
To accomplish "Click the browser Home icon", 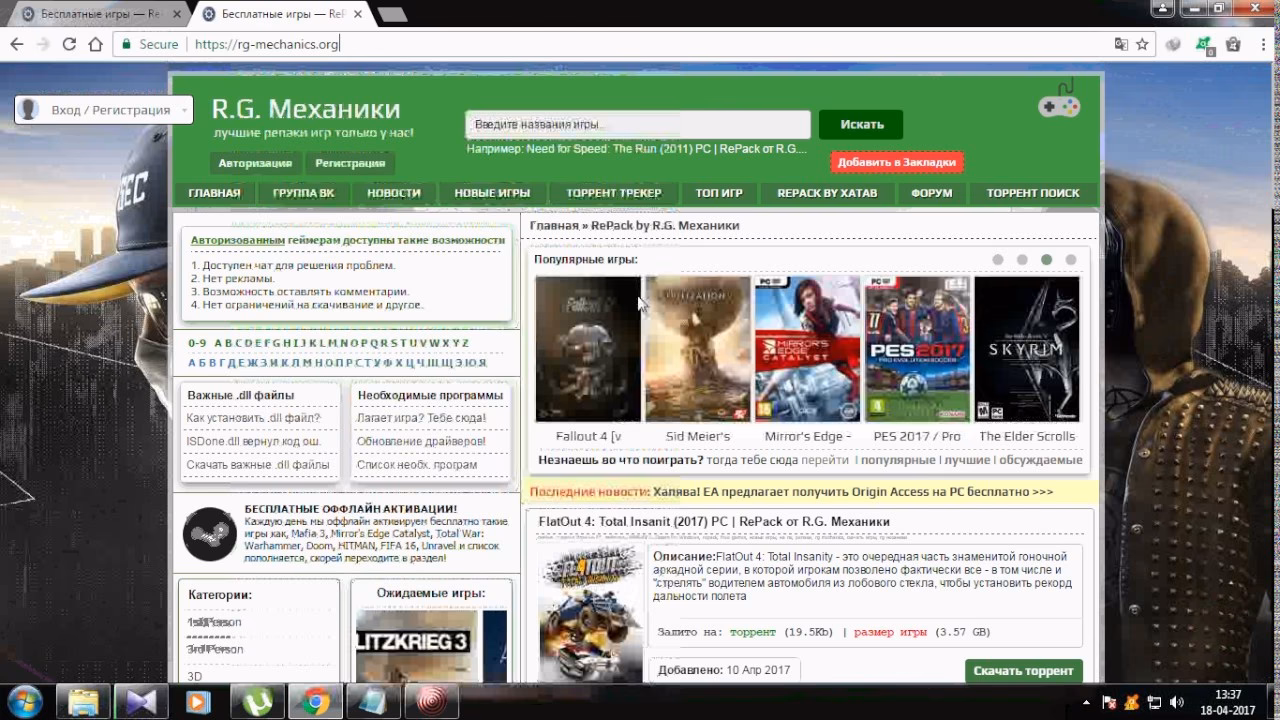I will [x=95, y=44].
